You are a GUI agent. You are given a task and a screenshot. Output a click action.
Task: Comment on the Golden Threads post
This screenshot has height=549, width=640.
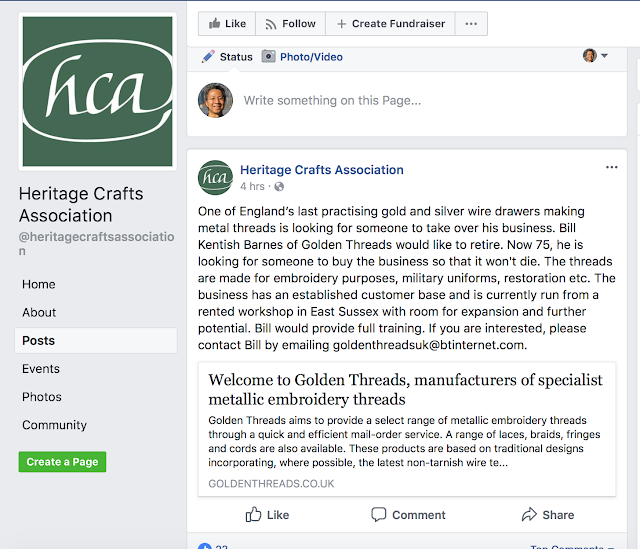click(408, 515)
